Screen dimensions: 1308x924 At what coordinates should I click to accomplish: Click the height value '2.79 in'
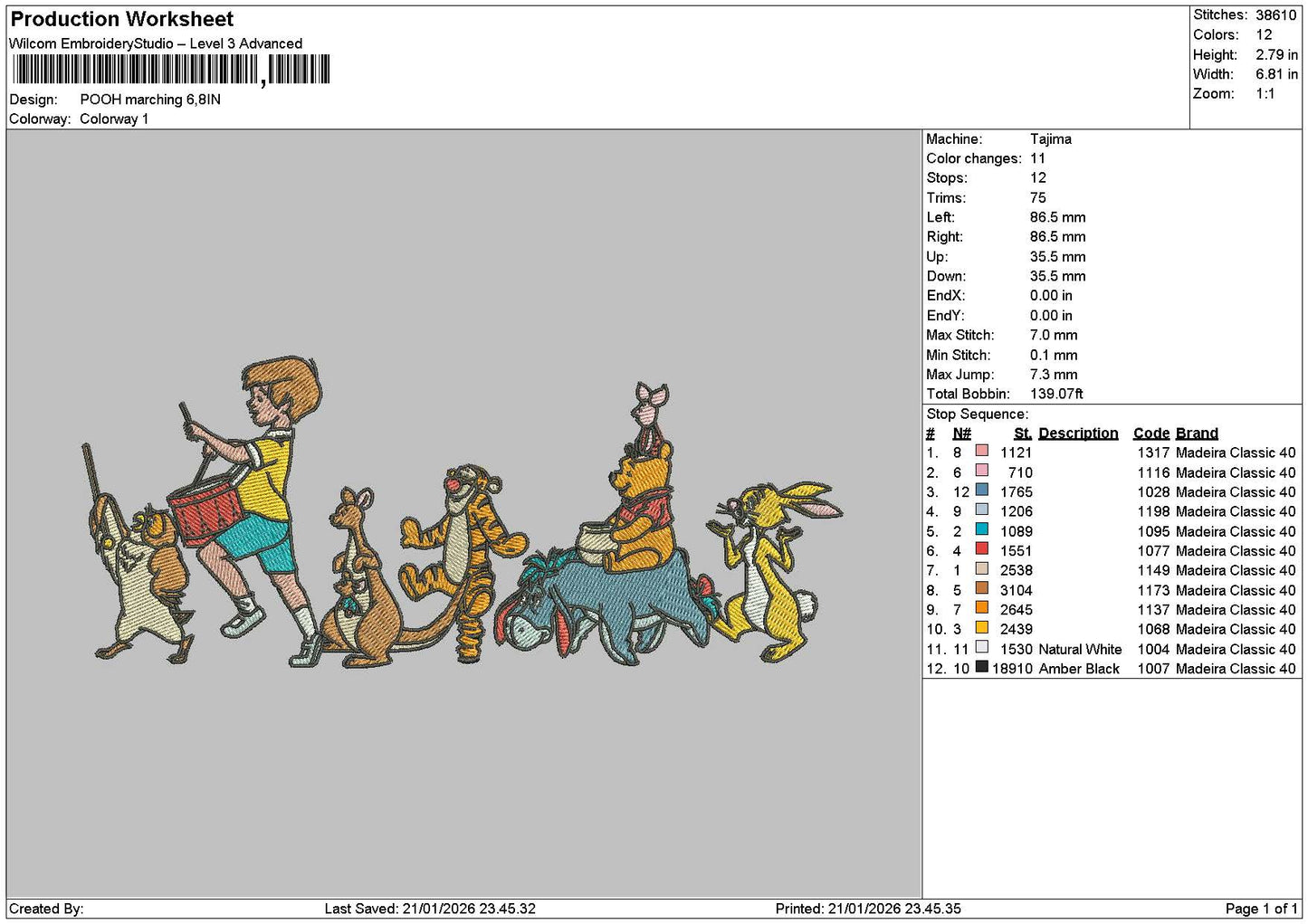(x=1276, y=54)
